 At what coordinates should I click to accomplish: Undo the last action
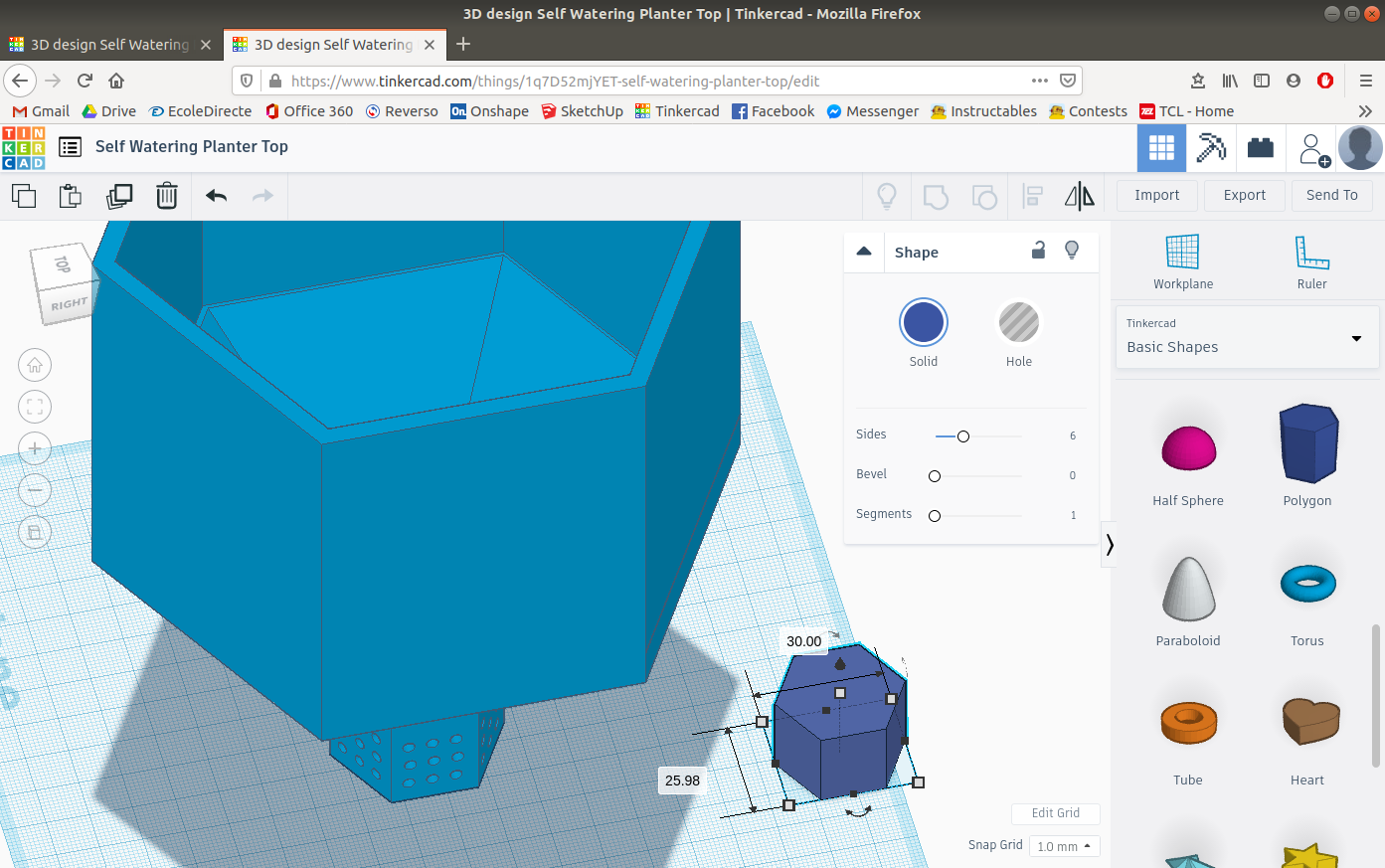click(x=217, y=196)
